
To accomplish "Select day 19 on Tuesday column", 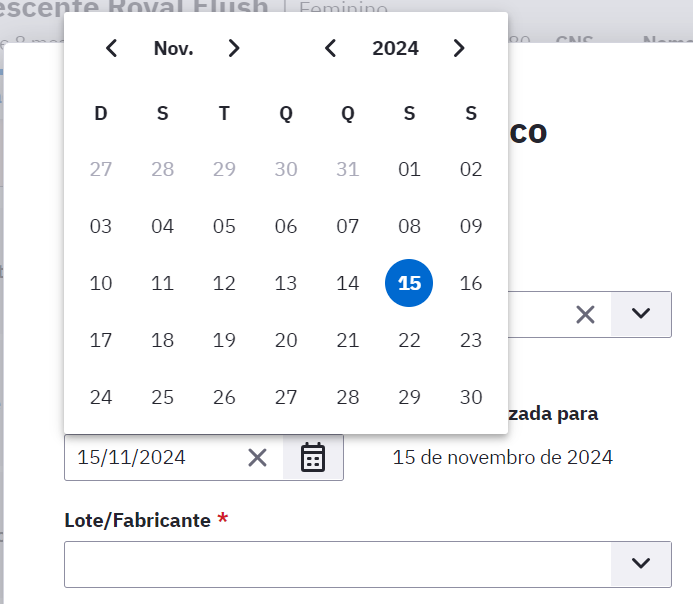I will [x=224, y=340].
